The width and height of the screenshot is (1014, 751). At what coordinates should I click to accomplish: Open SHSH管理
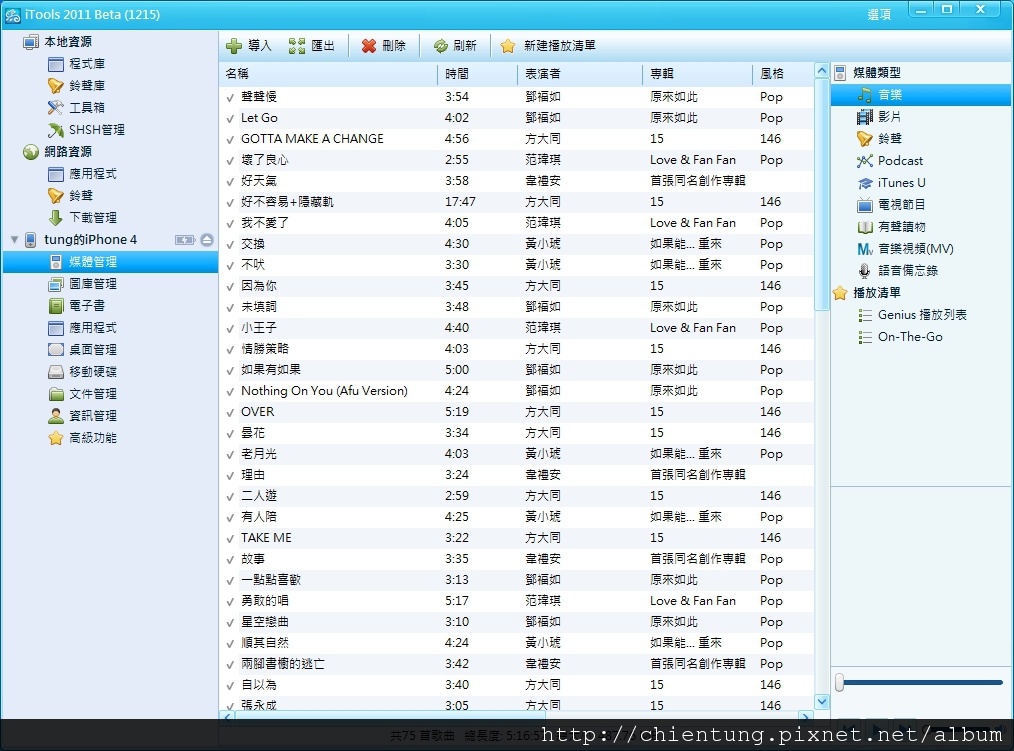point(86,129)
